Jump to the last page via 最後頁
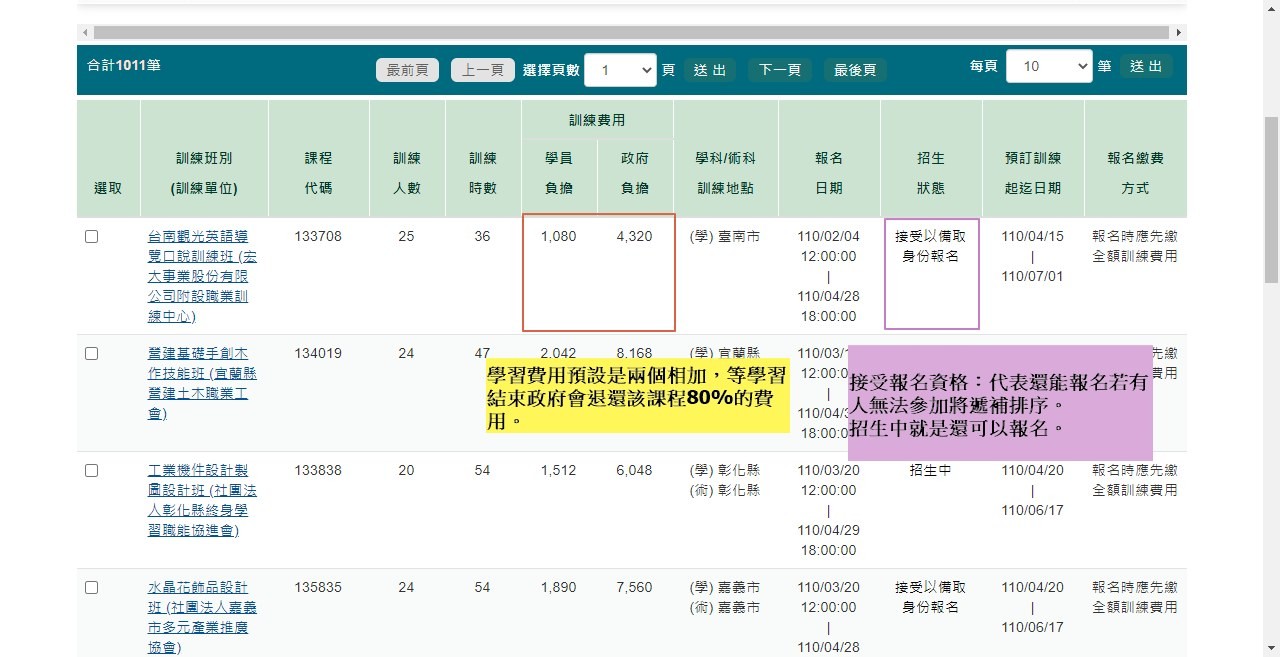Screen dimensions: 1280x657 pyautogui.click(x=855, y=70)
